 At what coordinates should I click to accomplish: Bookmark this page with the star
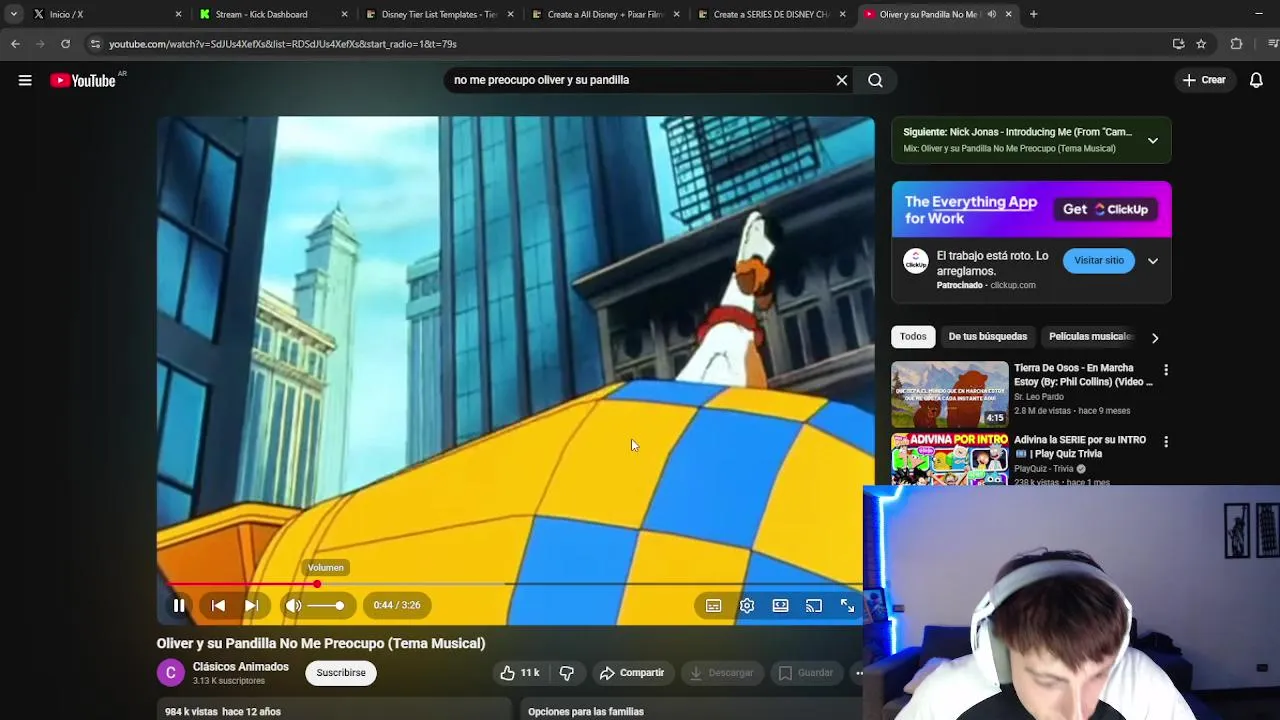(1201, 44)
